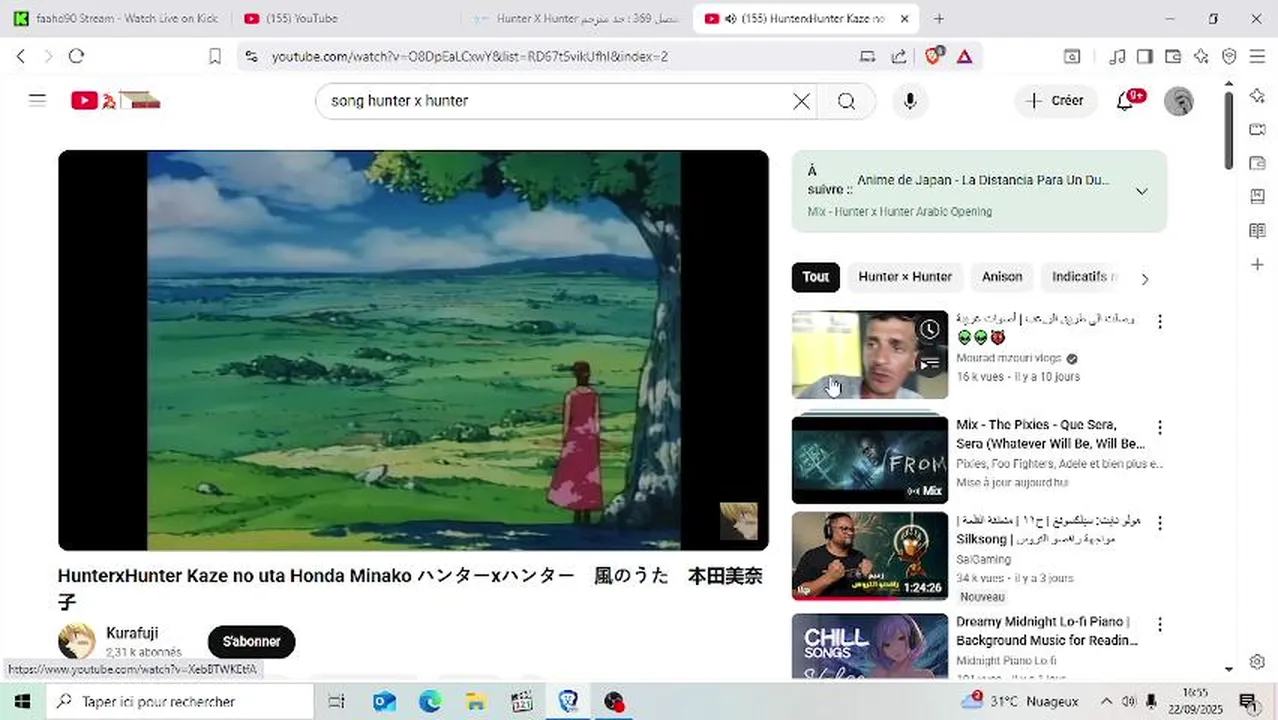Click the video player
Viewport: 1278px width, 720px height.
coord(413,350)
